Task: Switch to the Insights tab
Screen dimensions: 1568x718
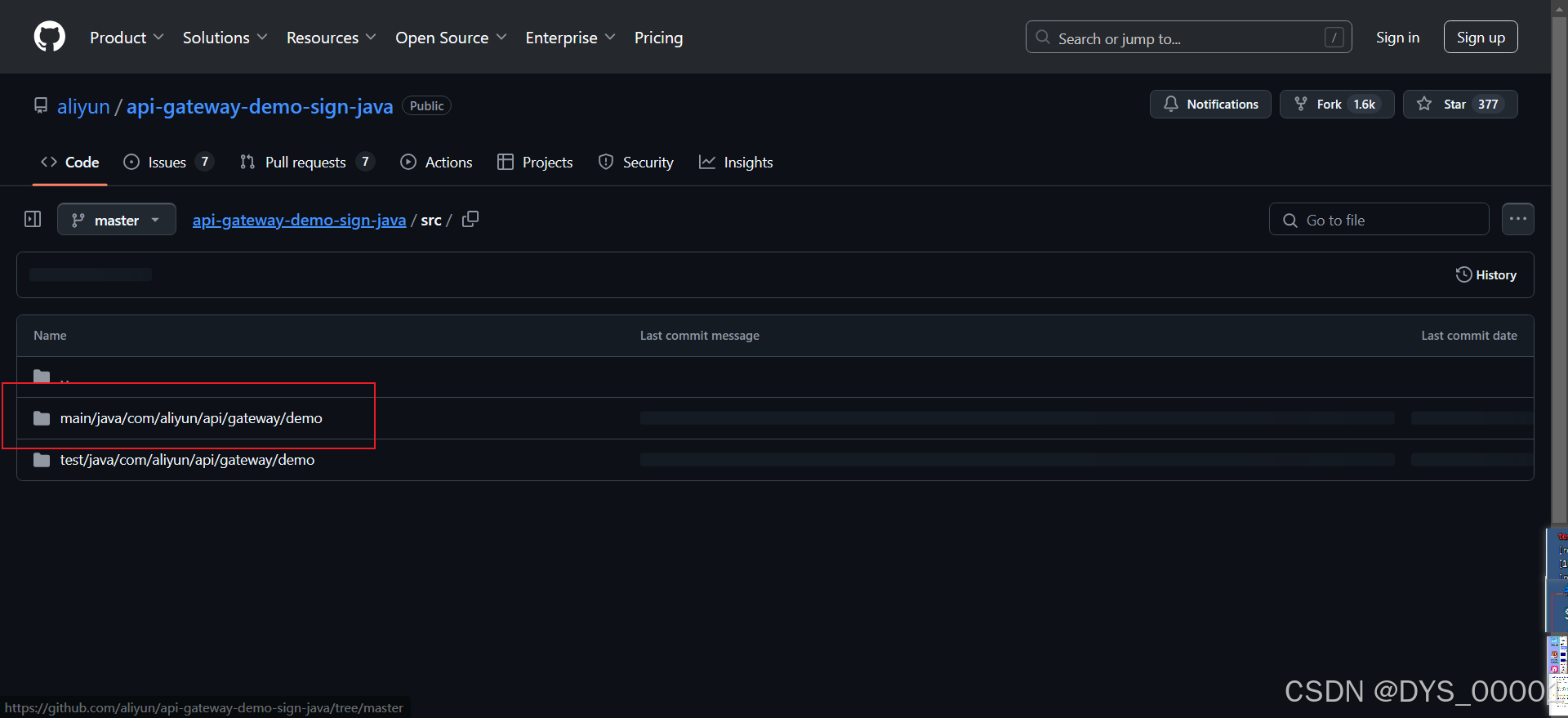Action: (x=736, y=163)
